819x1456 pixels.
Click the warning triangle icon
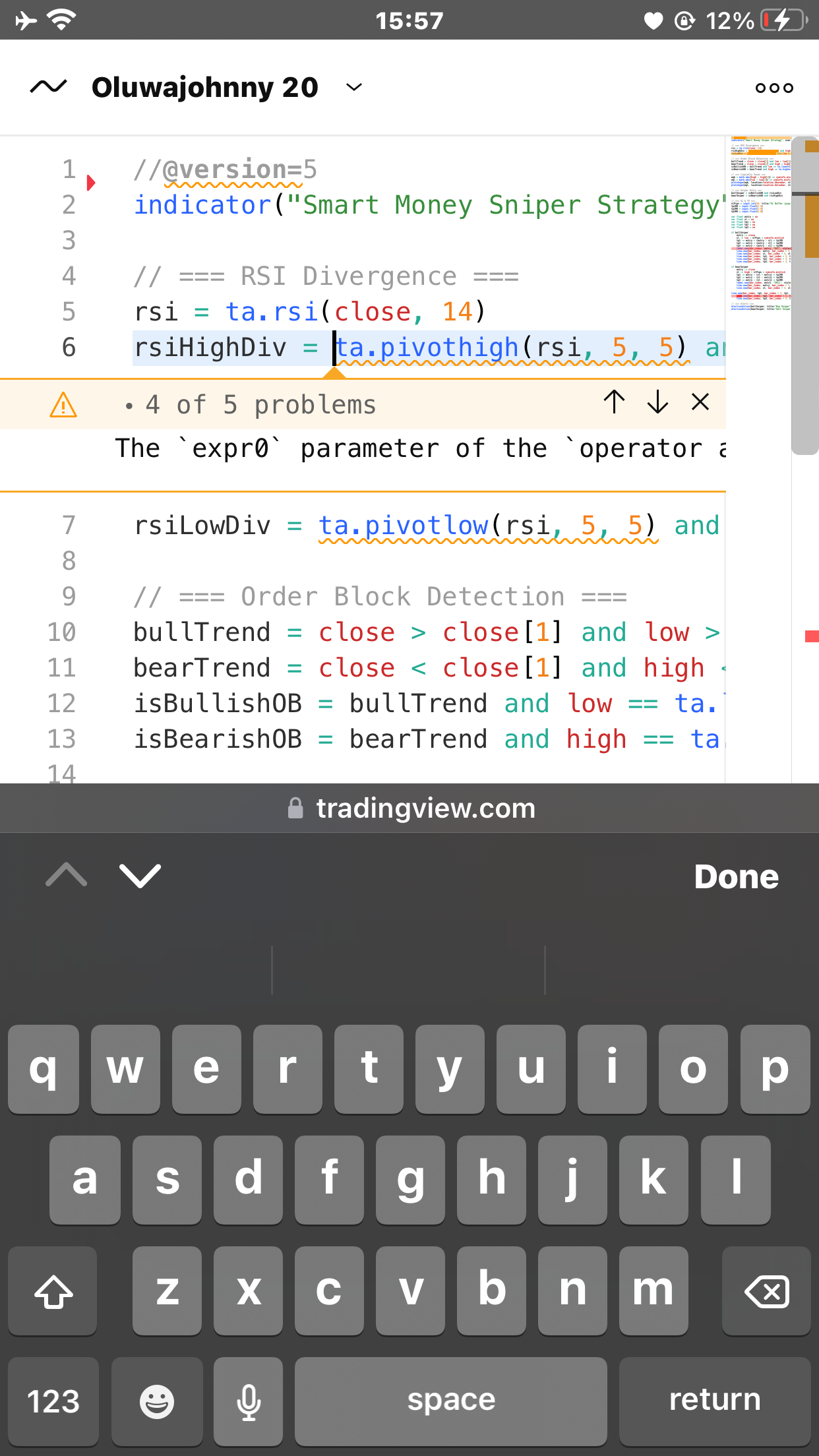pyautogui.click(x=63, y=405)
